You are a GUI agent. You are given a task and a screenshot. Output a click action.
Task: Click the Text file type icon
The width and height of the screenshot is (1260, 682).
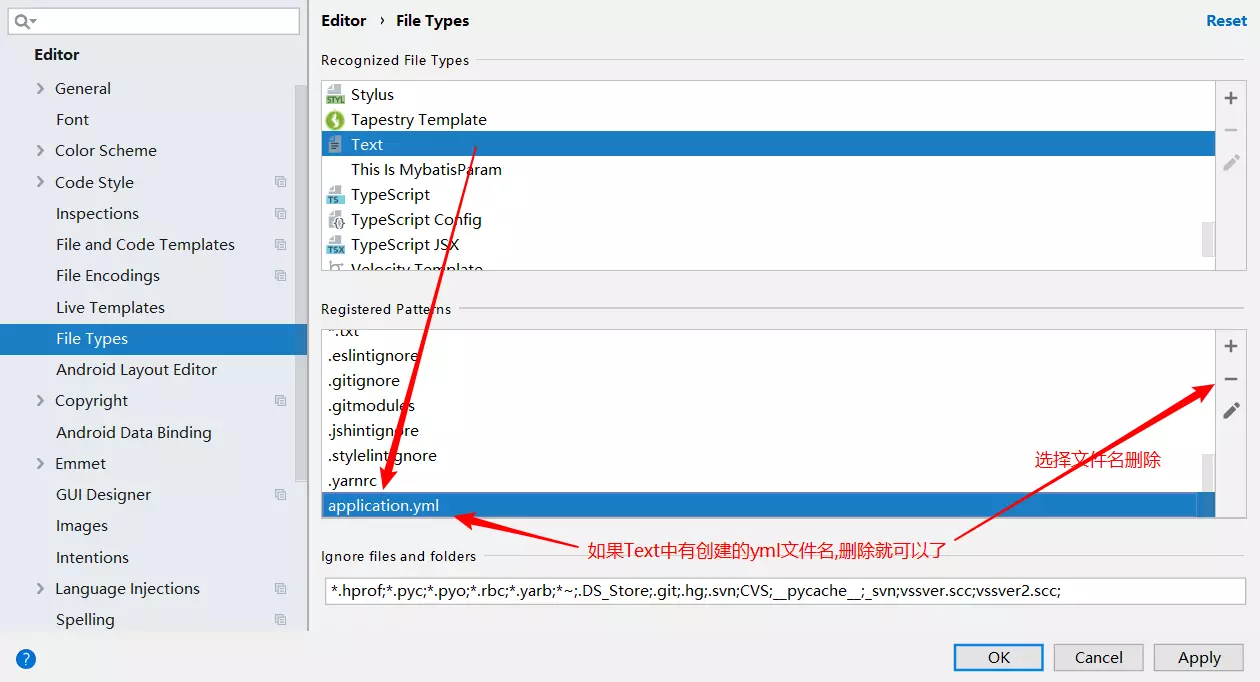coord(335,145)
